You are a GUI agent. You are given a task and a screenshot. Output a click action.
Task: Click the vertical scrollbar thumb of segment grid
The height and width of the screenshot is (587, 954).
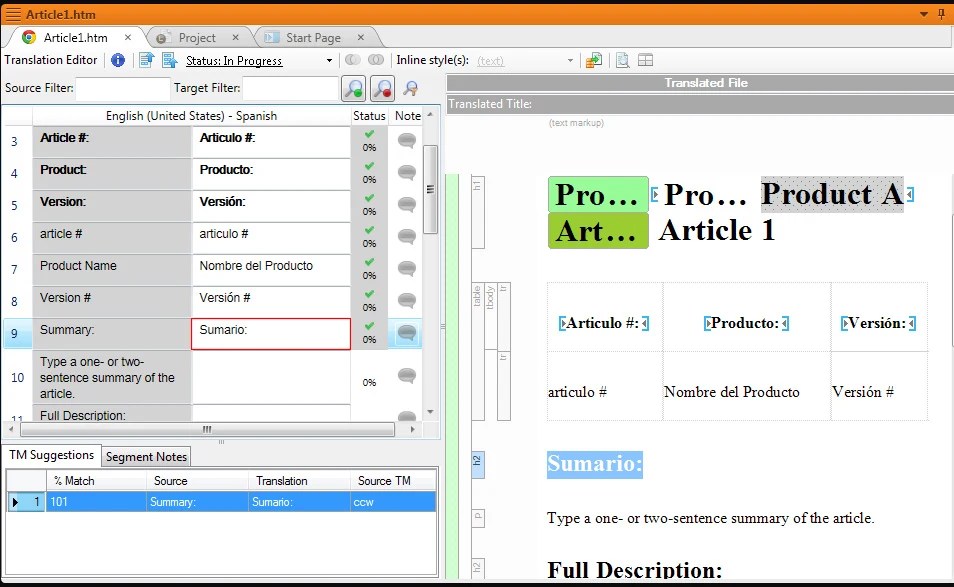tap(430, 189)
